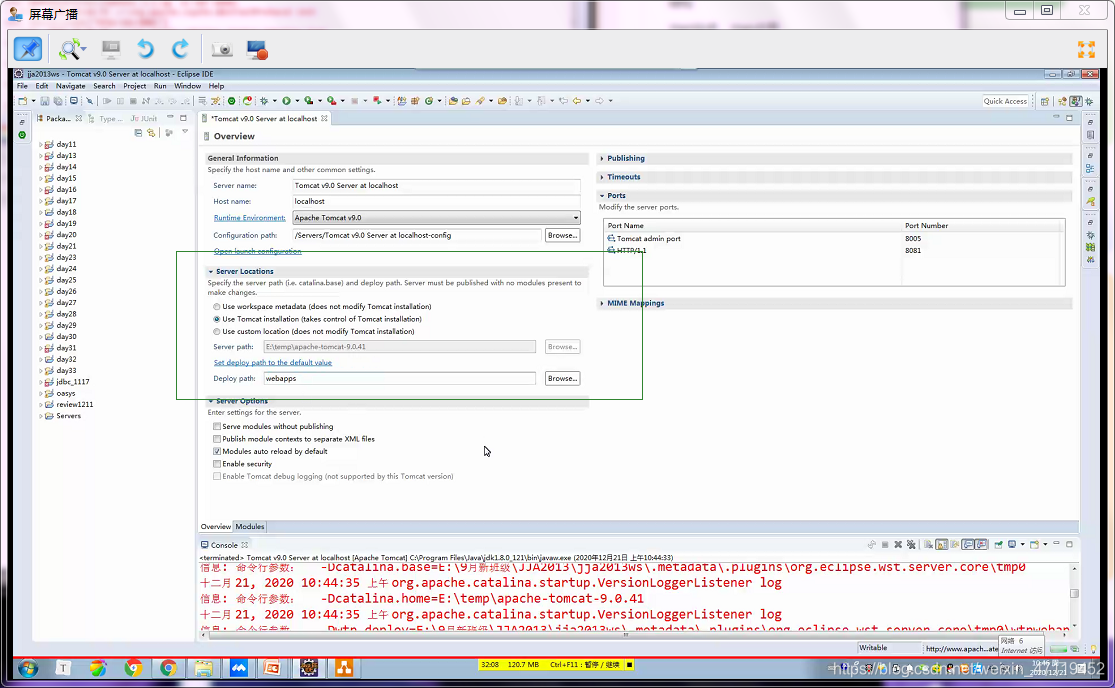Expand the Timeouts section
1115x688 pixels.
(x=602, y=177)
